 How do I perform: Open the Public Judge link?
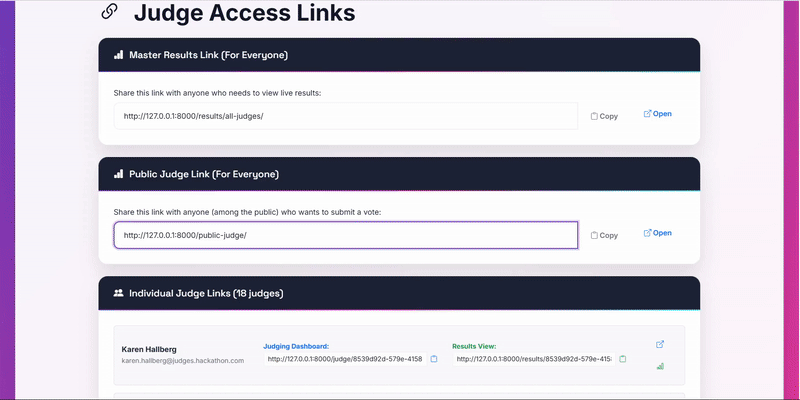657,233
